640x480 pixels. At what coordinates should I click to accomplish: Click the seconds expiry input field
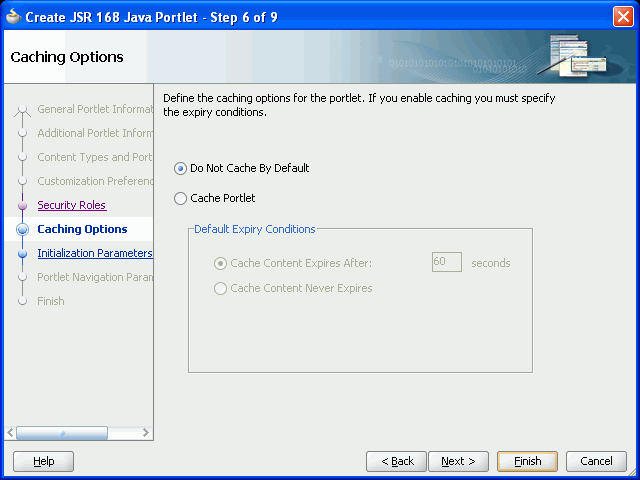pos(447,262)
